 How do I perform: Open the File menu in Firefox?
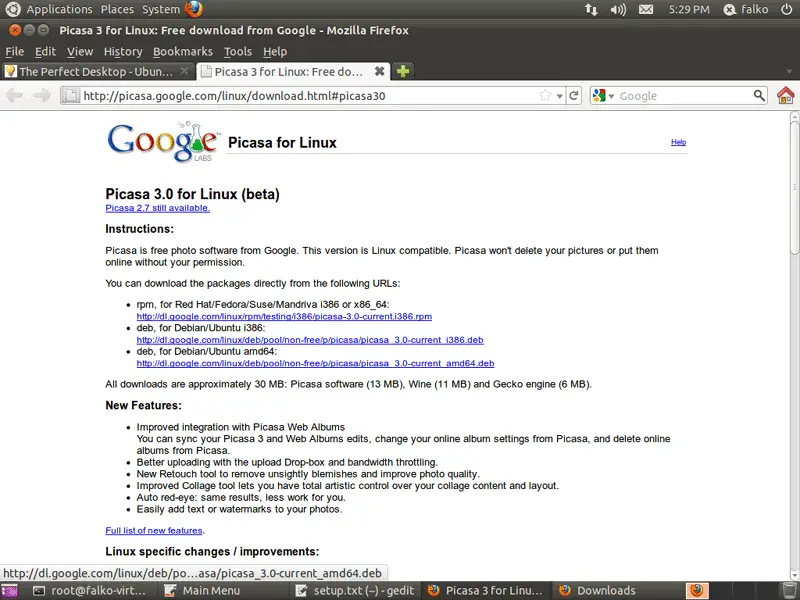(14, 52)
